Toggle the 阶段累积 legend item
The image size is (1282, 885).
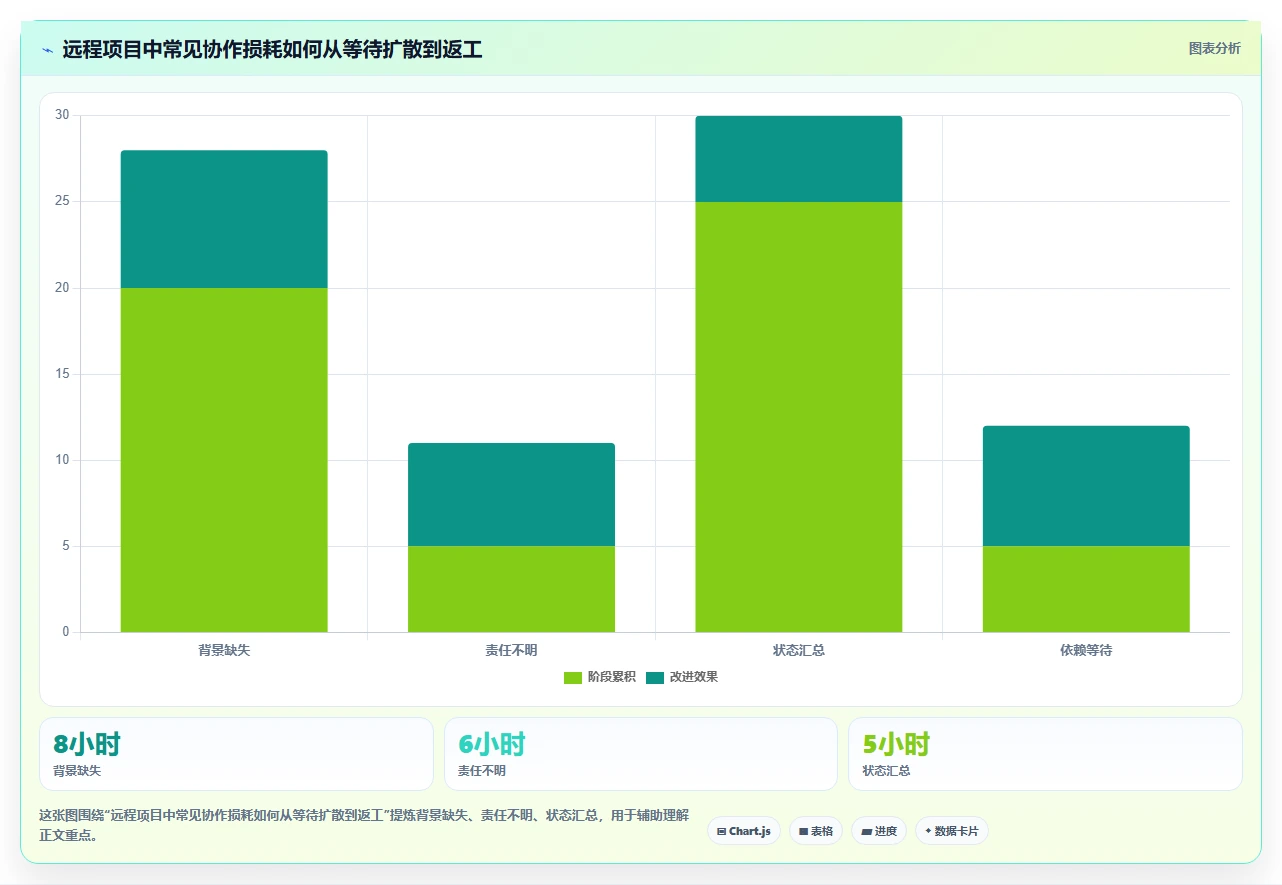pos(600,677)
